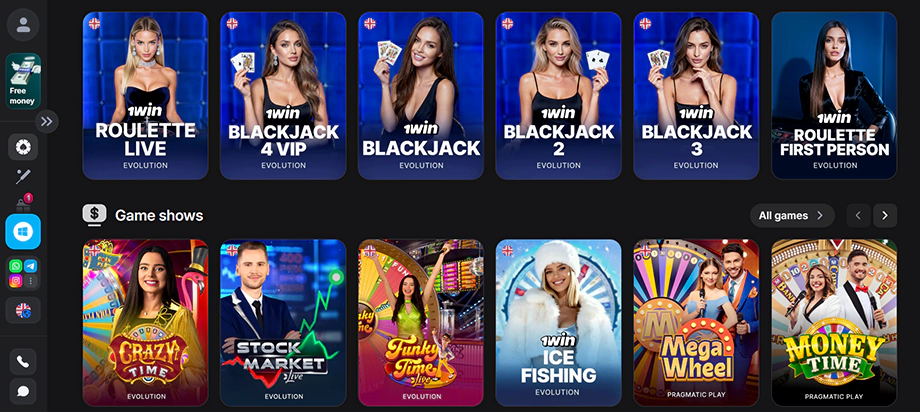Open the live chat bubble icon
Image resolution: width=920 pixels, height=412 pixels.
[23, 391]
